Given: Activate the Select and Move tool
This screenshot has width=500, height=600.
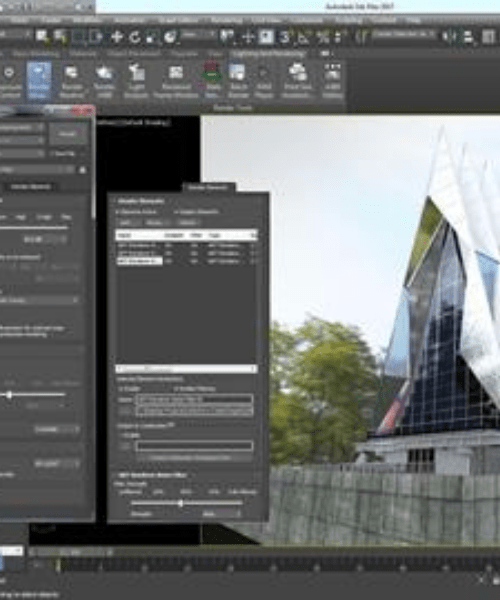Looking at the screenshot, I should tap(116, 37).
